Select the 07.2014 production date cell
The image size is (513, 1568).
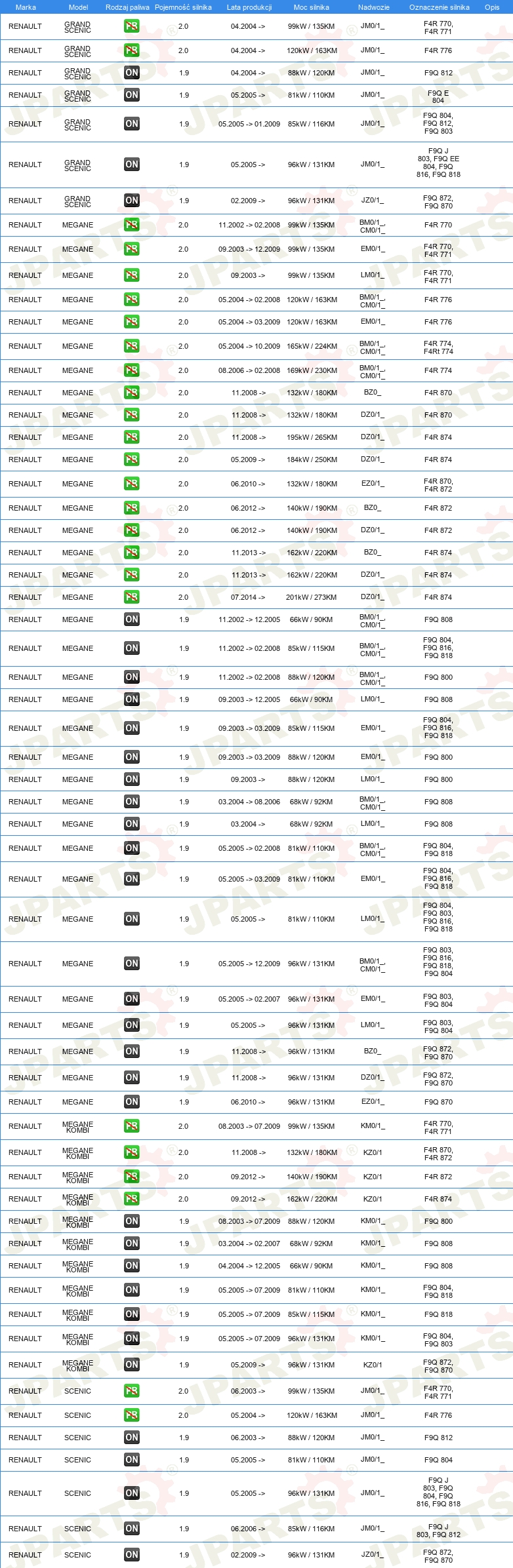coord(248,597)
